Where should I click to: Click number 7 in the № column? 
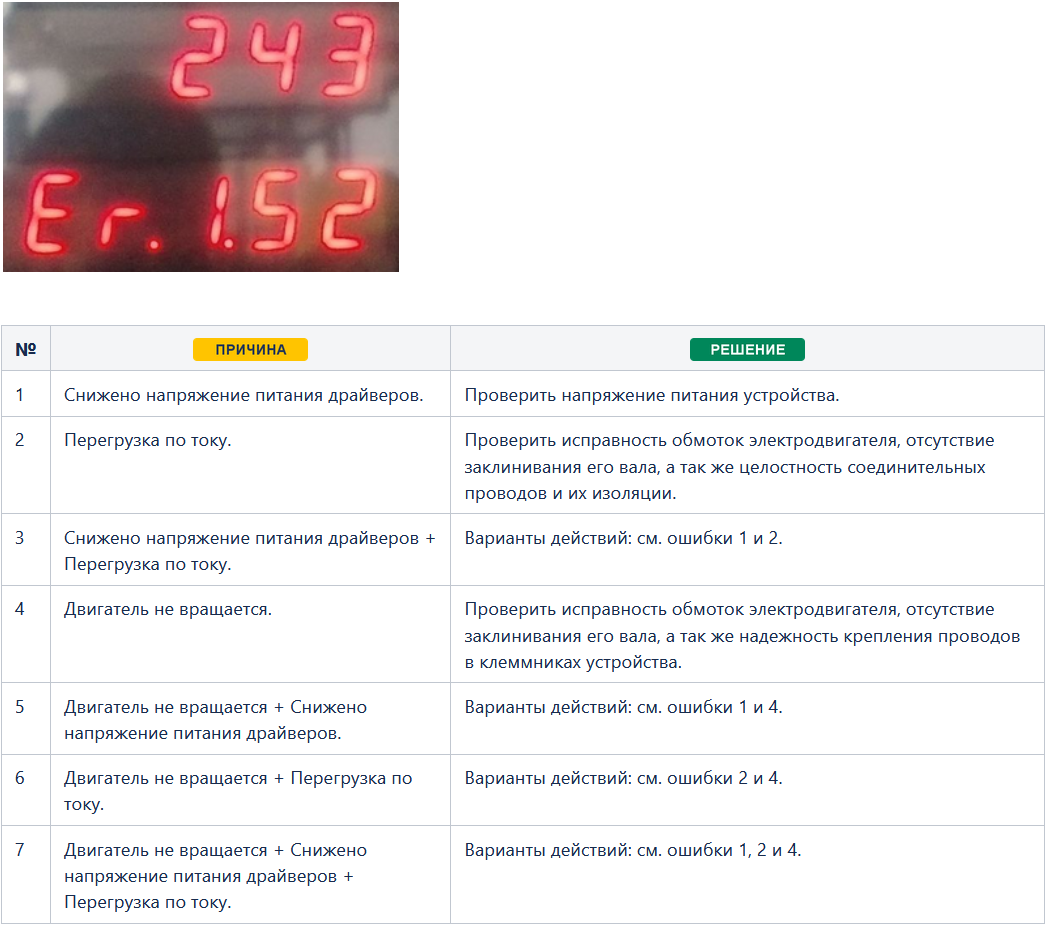coord(19,850)
